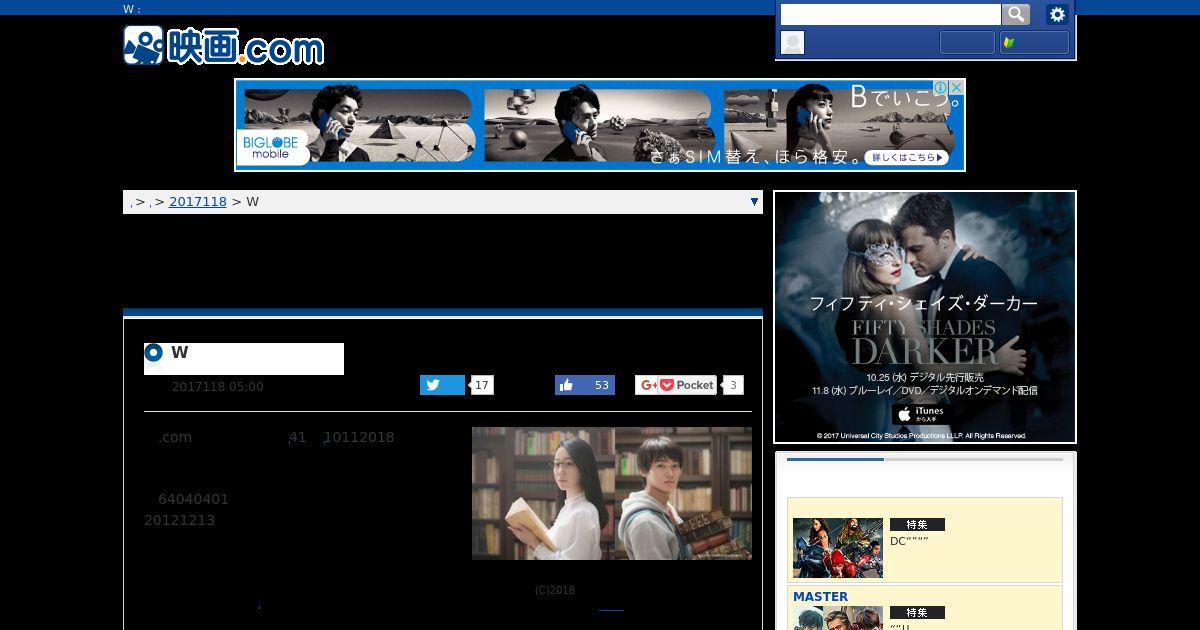
Task: Click the number 64040401 in article body
Action: click(193, 499)
